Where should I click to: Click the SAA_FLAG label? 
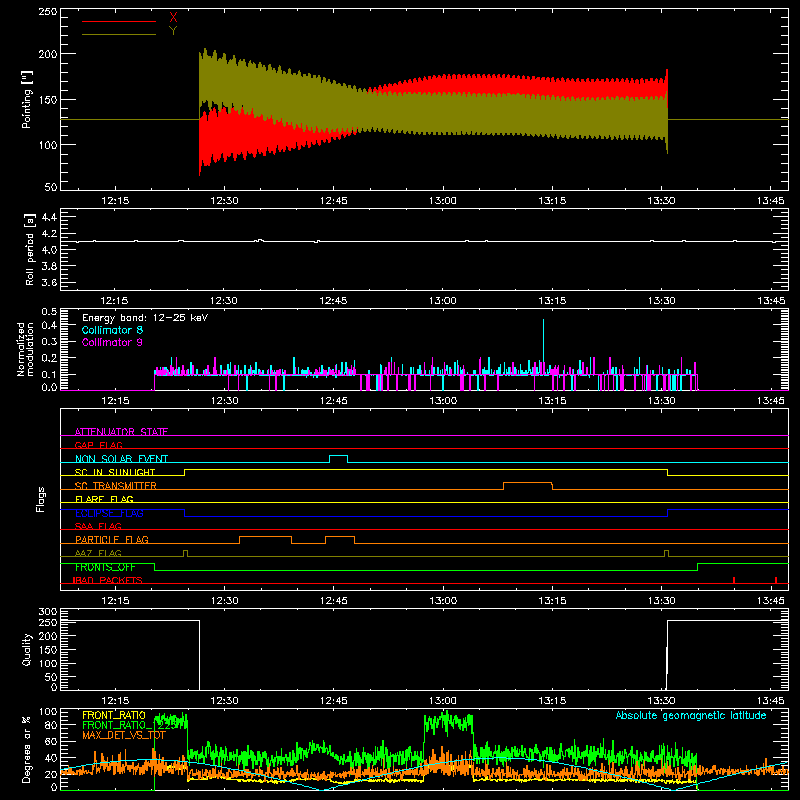point(98,526)
